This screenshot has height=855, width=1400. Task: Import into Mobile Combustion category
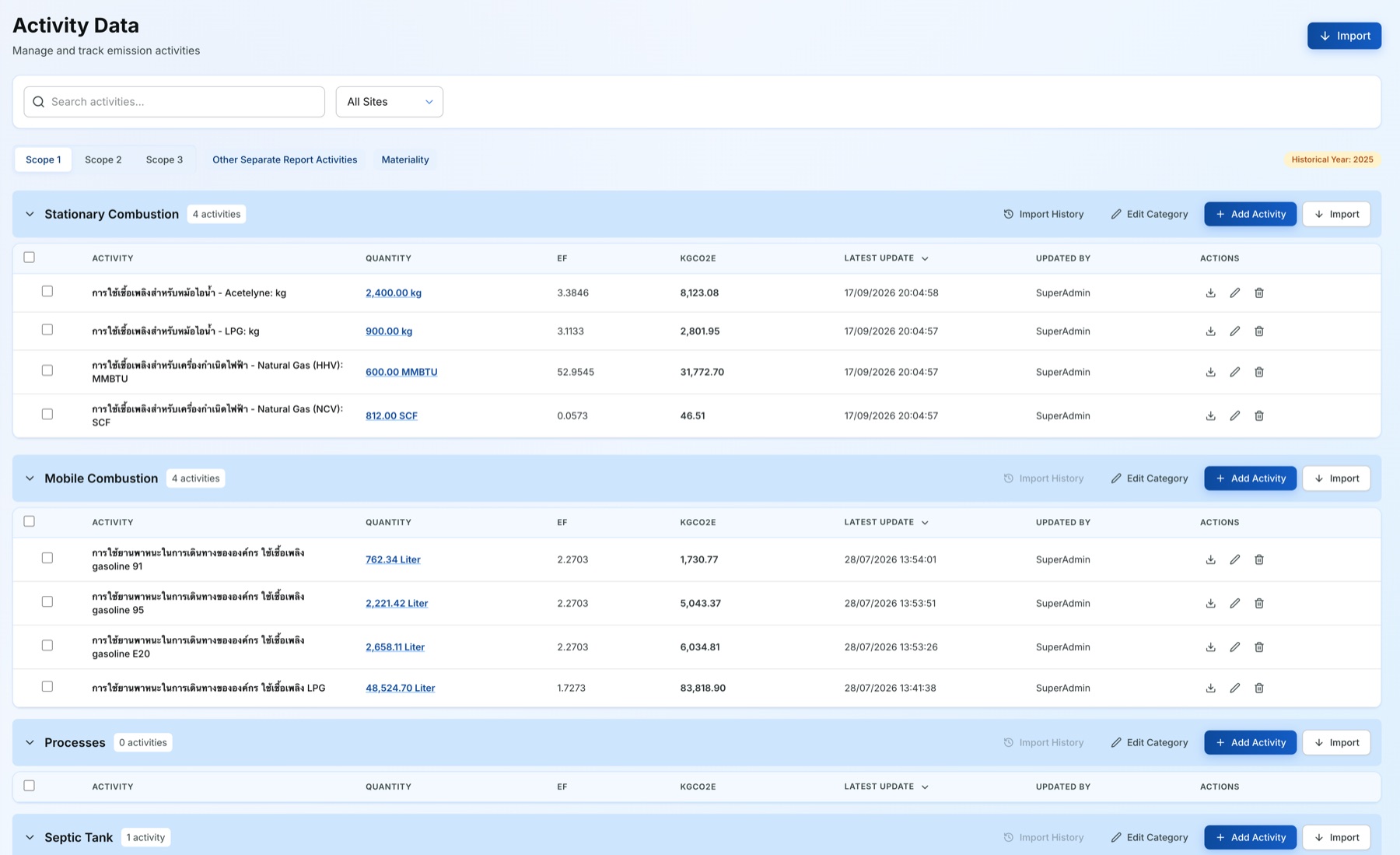1336,478
